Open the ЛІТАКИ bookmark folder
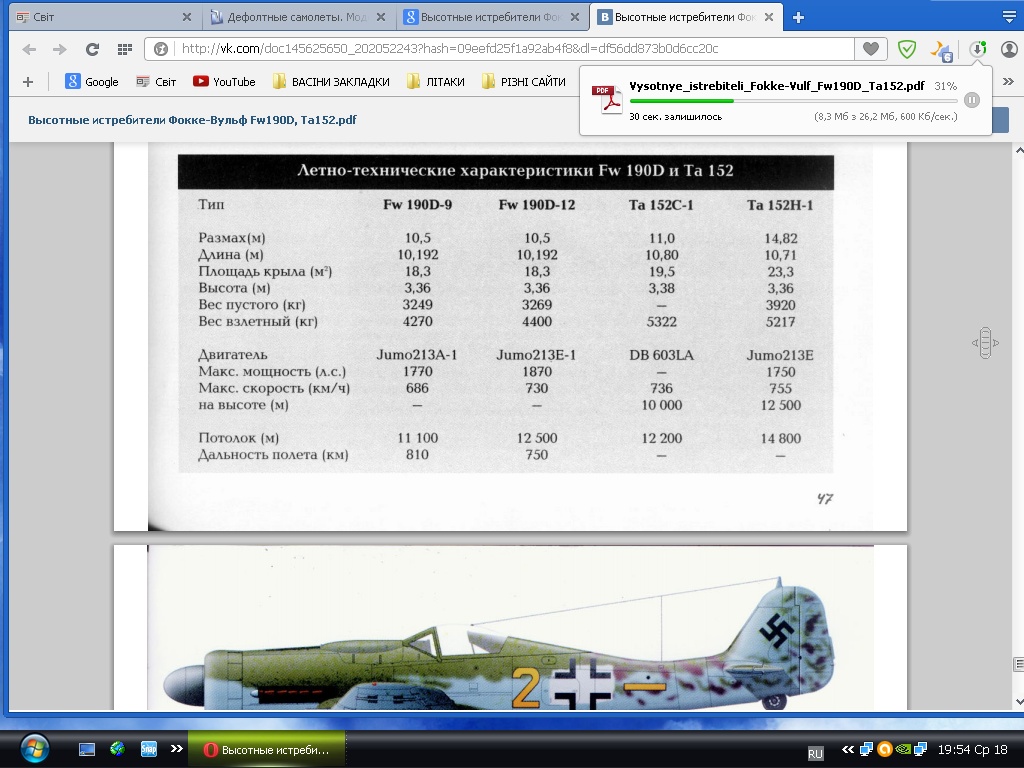 tap(436, 82)
